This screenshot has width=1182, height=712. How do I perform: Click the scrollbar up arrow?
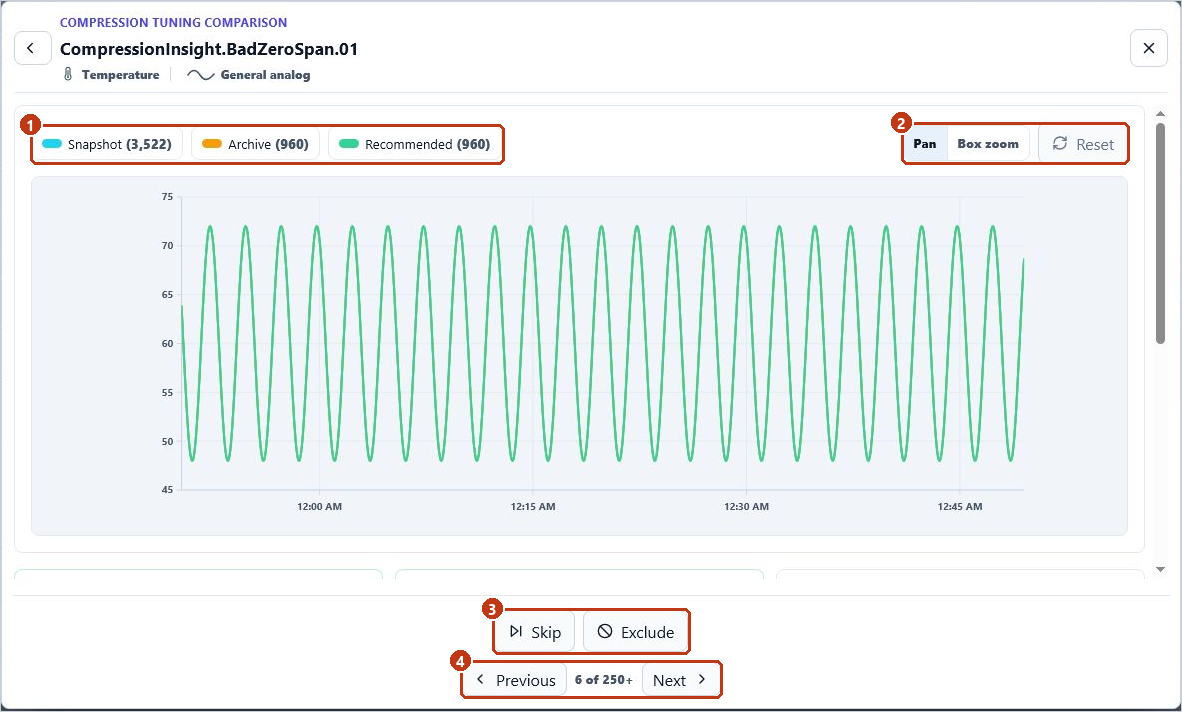1161,114
